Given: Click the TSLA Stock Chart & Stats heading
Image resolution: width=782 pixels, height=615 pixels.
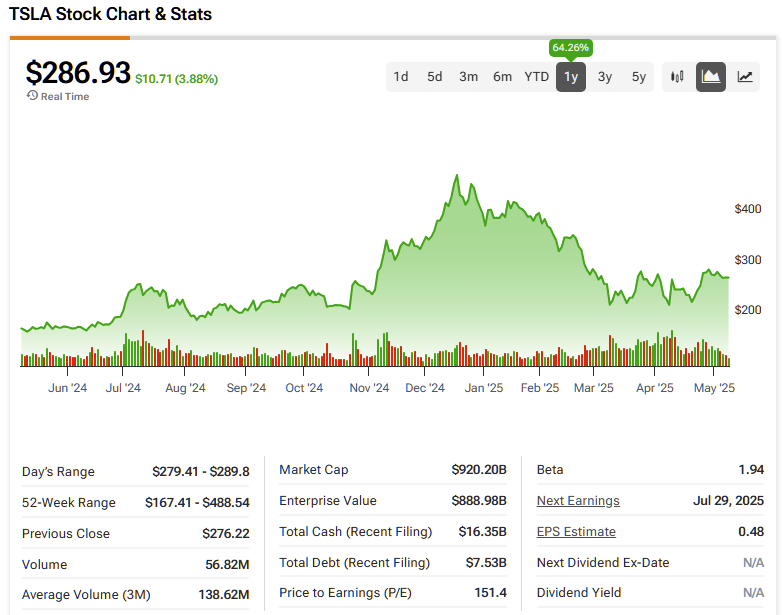Looking at the screenshot, I should tap(110, 14).
